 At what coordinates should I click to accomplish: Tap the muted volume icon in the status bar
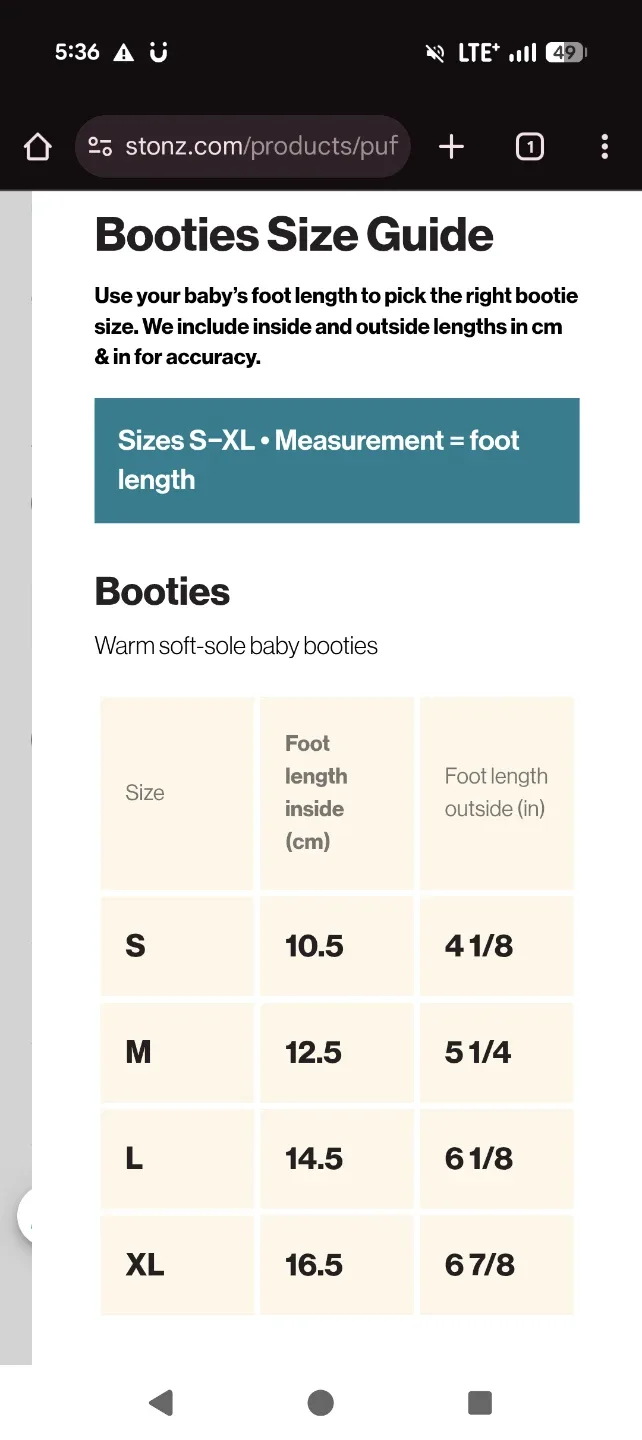433,52
